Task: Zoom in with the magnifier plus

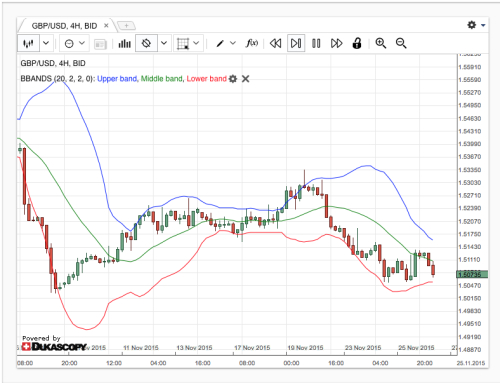Action: coord(381,43)
